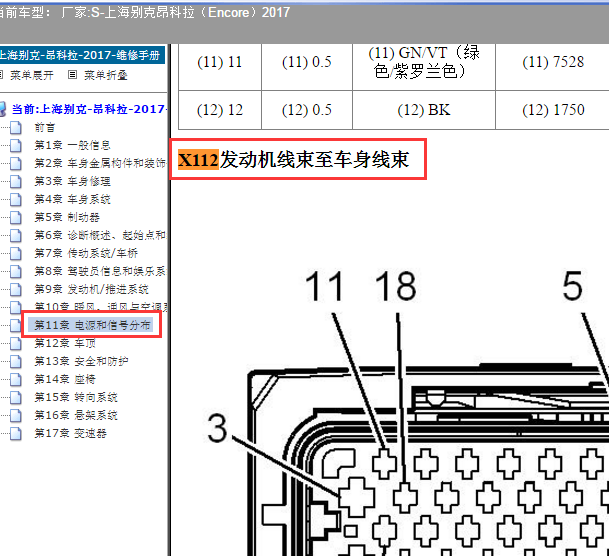Select 第7章 传动系统/车桥
Image resolution: width=609 pixels, height=556 pixels.
coord(86,253)
